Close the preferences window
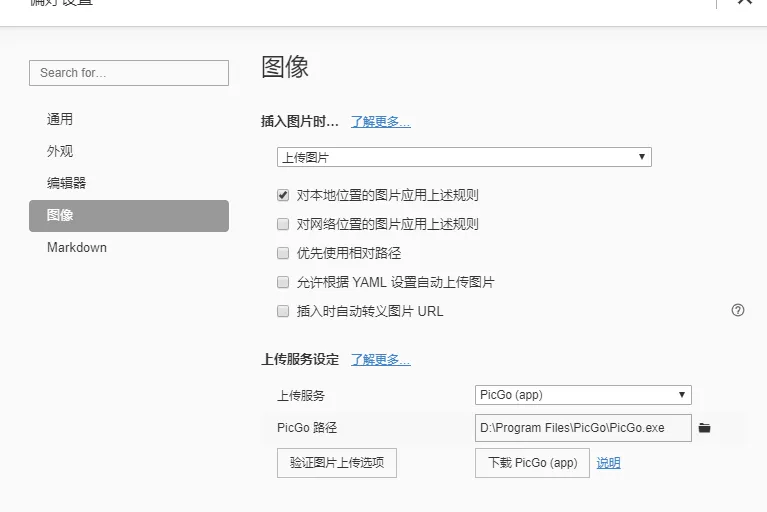 744,2
